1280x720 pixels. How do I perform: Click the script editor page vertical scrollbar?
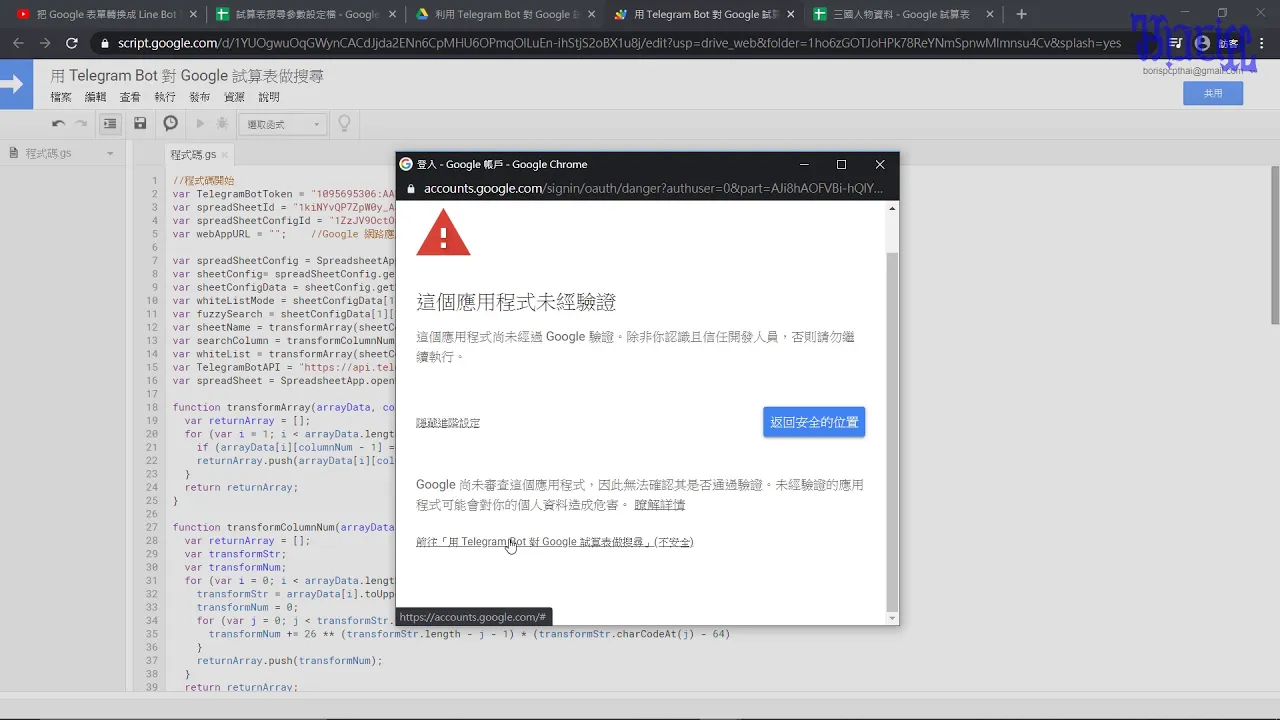1274,244
